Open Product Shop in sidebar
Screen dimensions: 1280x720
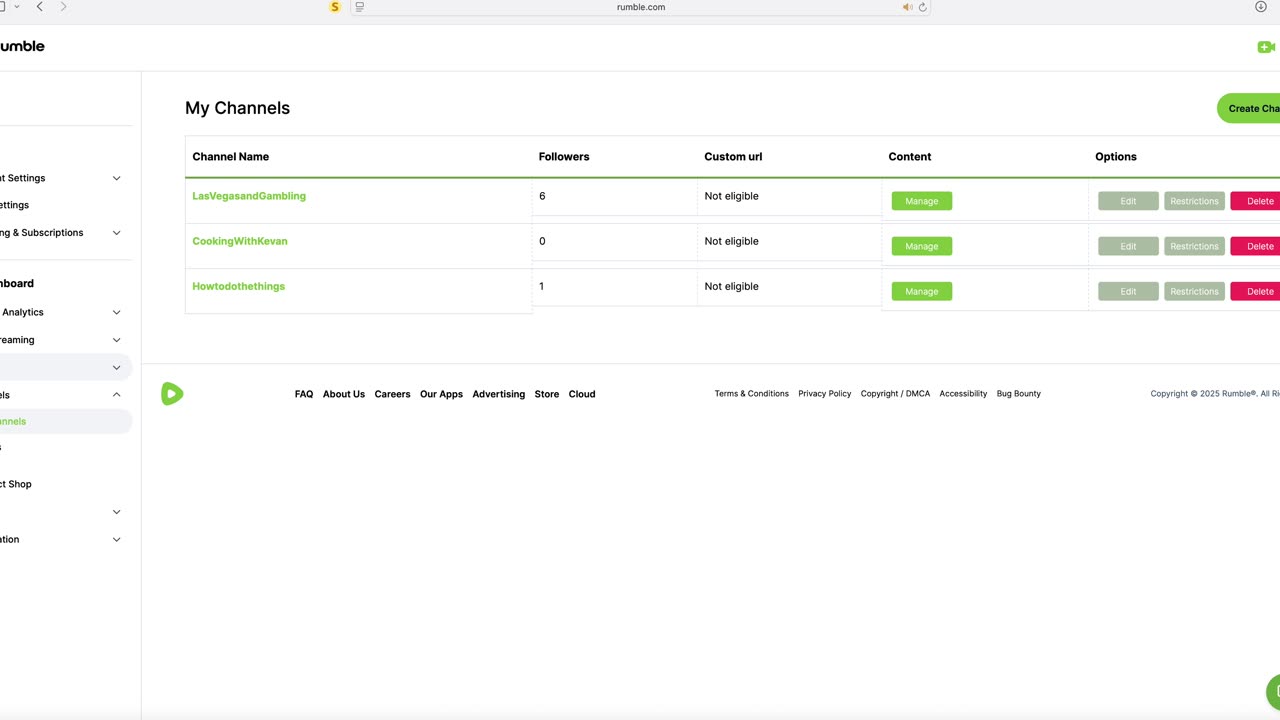pos(16,484)
